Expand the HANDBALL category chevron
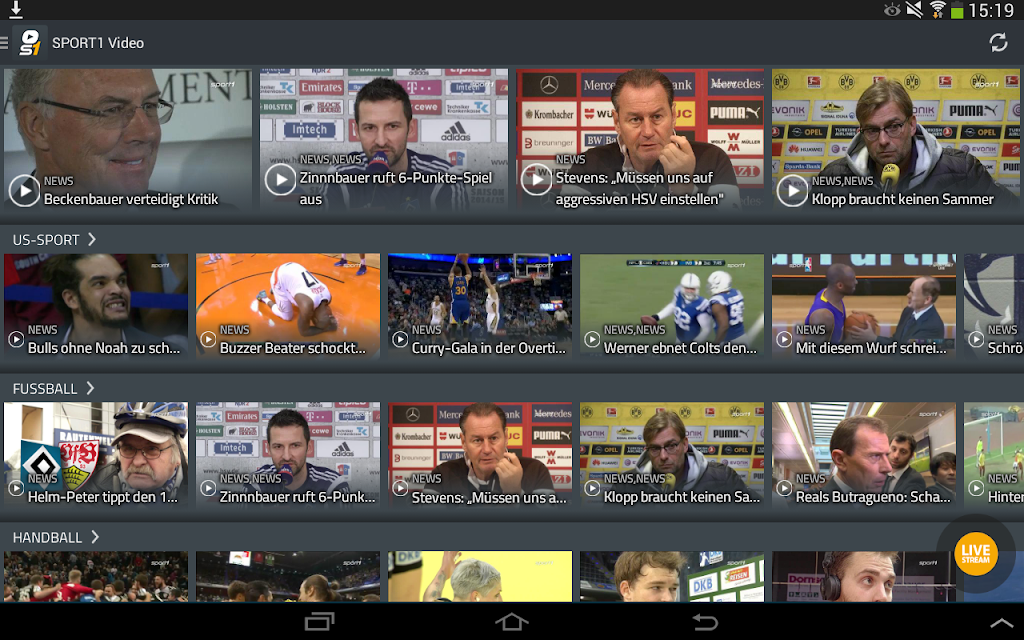The width and height of the screenshot is (1024, 640). click(x=95, y=537)
